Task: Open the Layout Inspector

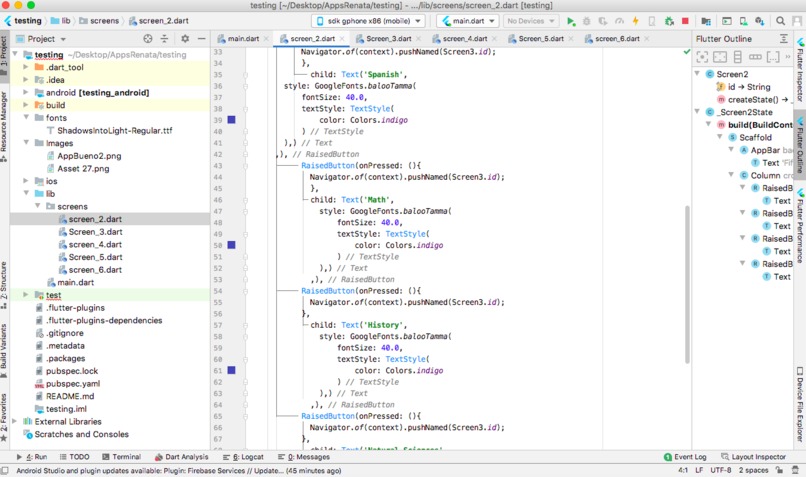Action: (753, 457)
